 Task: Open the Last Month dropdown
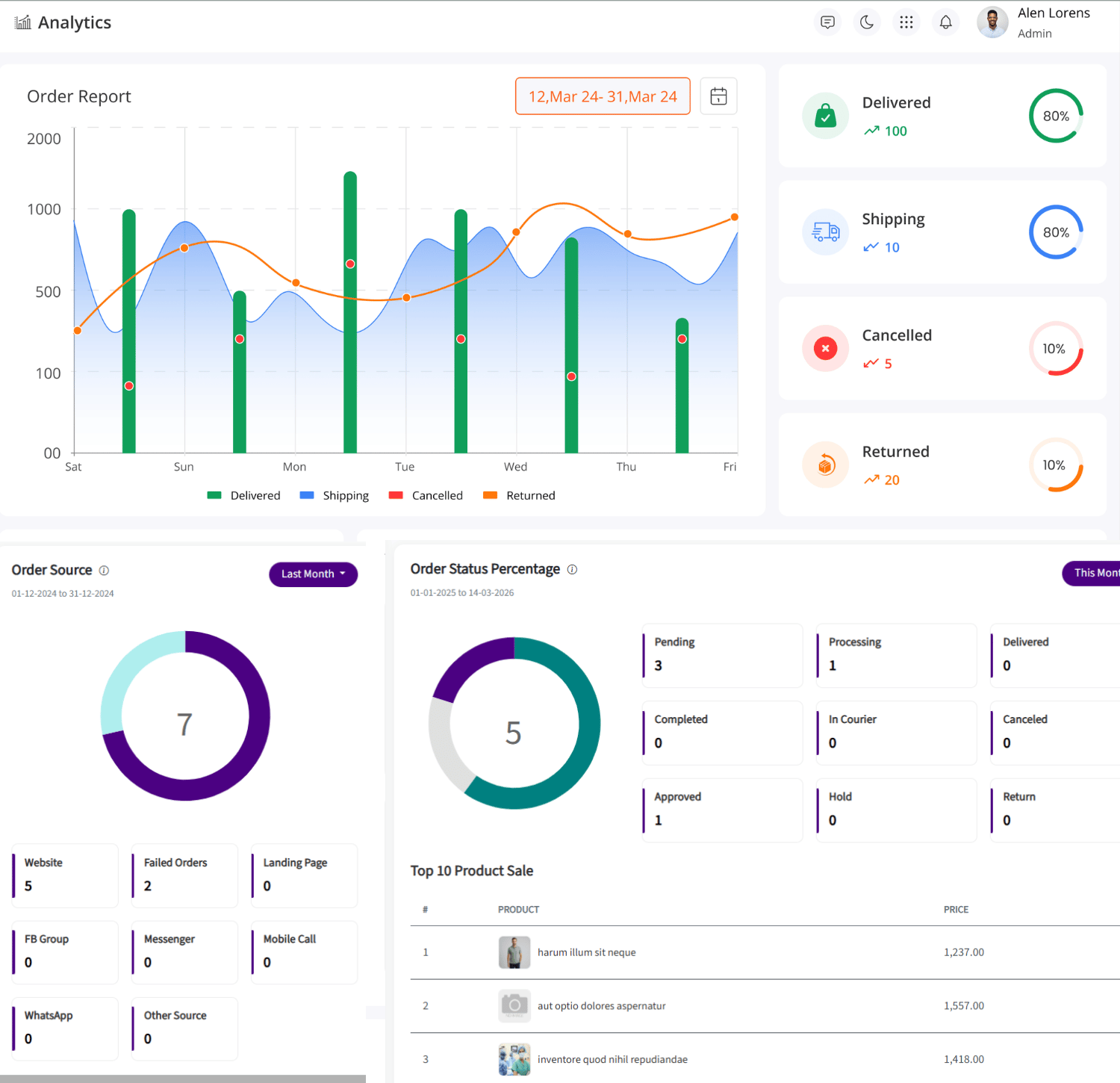click(x=313, y=574)
